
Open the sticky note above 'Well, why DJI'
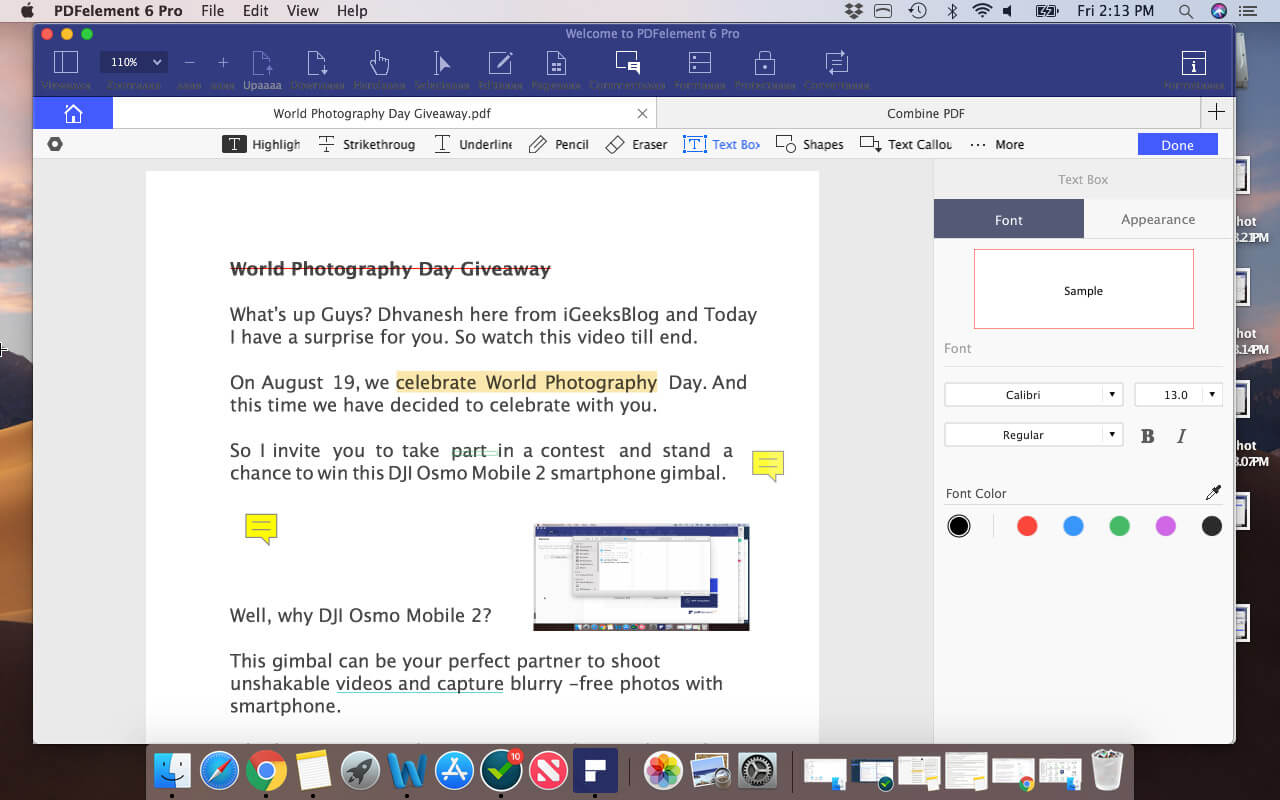tap(261, 528)
